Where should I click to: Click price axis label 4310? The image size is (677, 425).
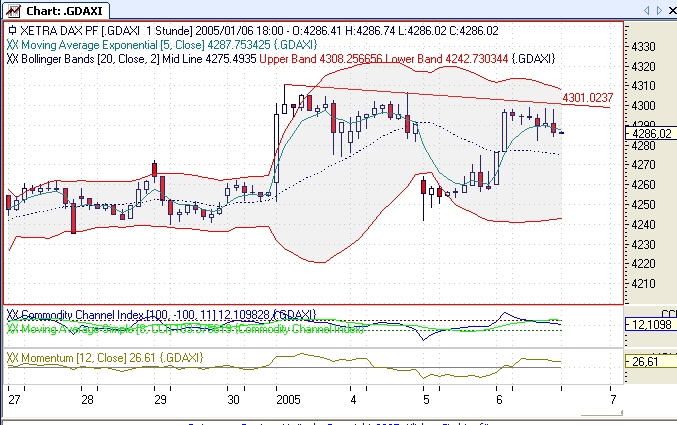643,86
